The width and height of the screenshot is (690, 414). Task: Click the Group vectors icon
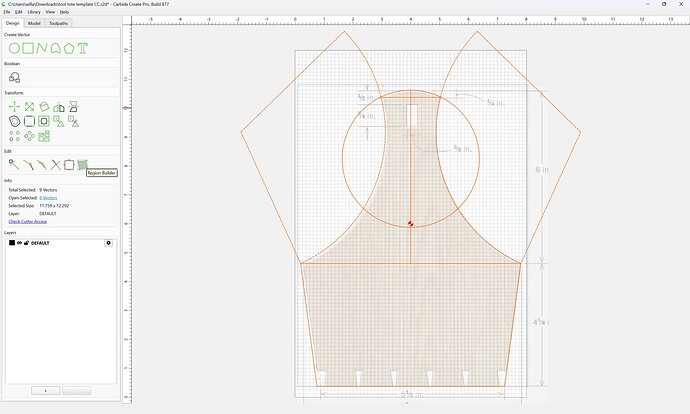[59, 121]
